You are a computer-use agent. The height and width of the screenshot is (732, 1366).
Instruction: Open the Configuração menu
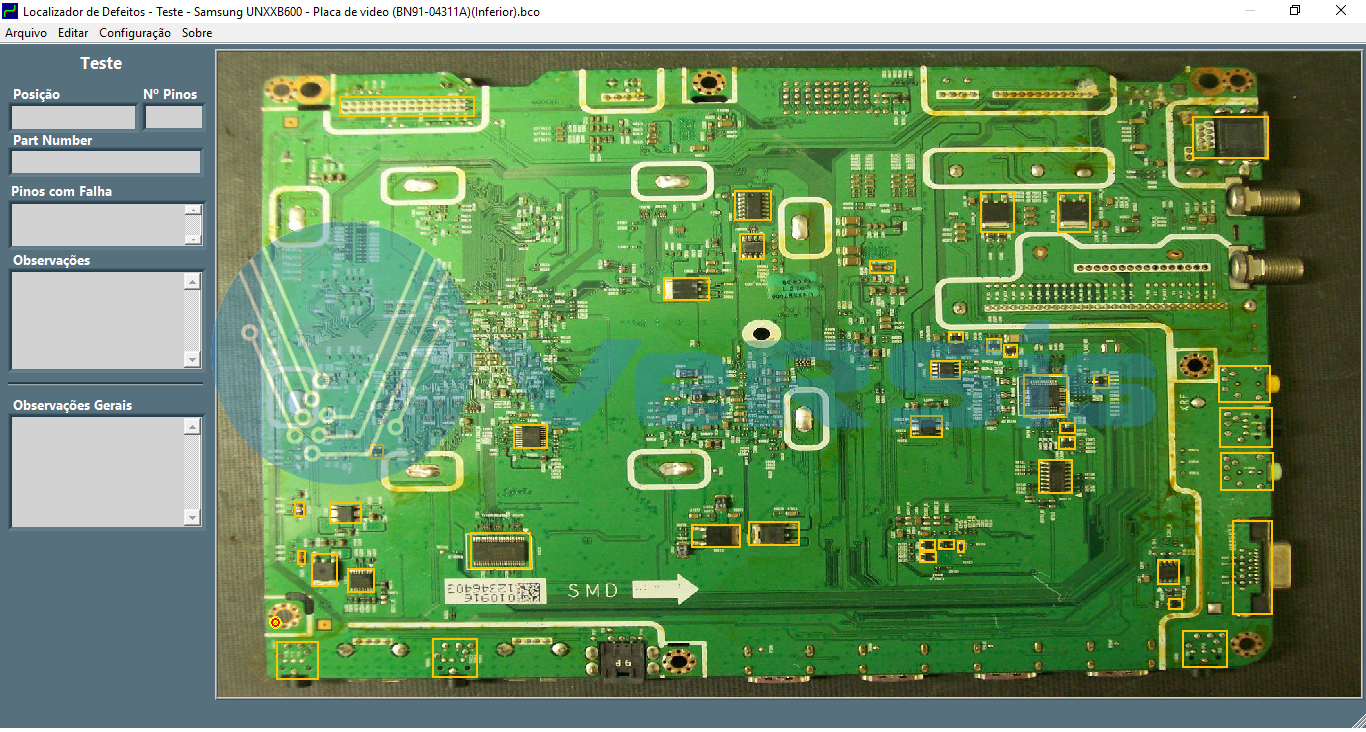135,33
